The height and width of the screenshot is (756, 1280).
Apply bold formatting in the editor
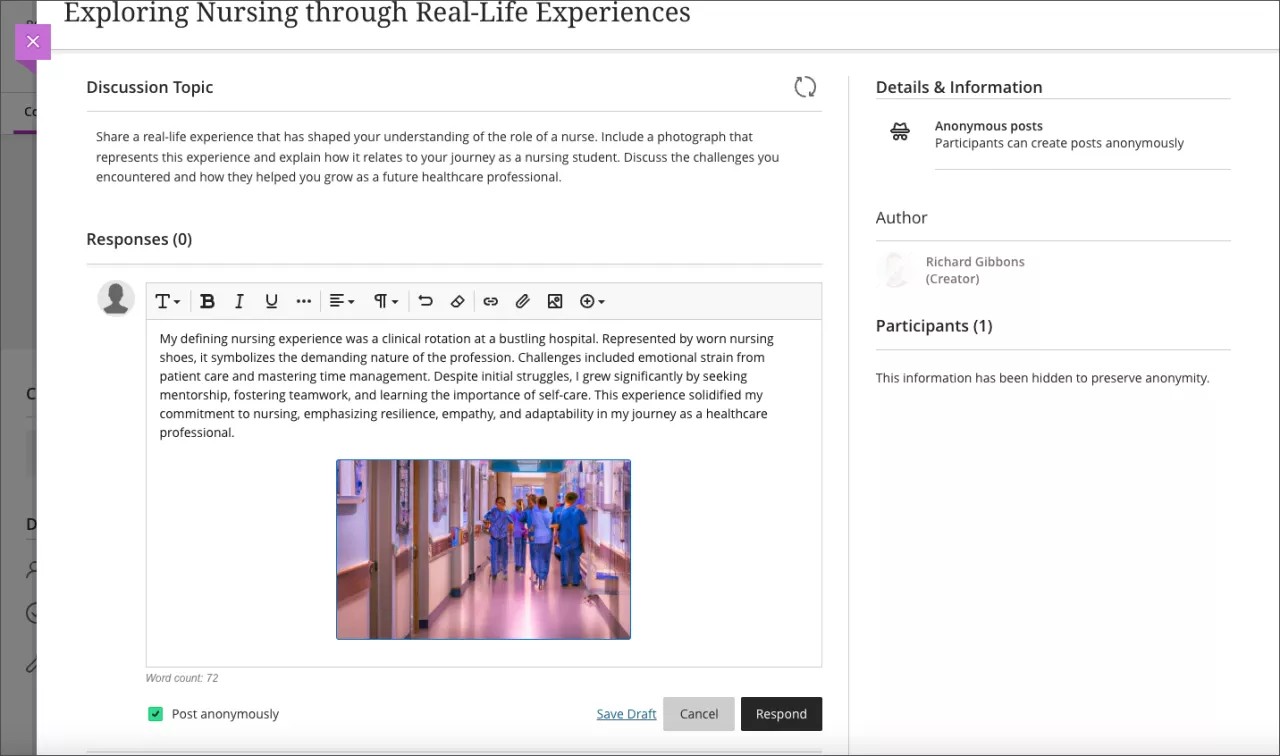(207, 301)
